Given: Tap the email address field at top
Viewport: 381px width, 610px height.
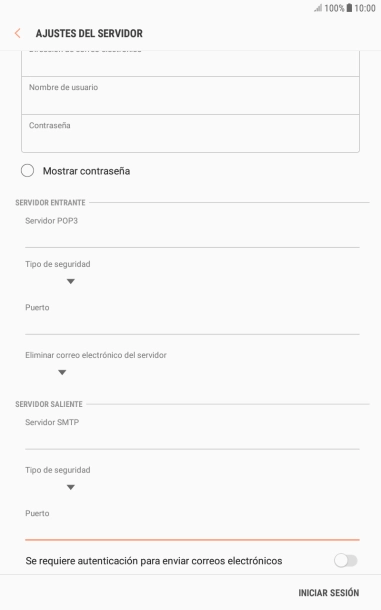Looking at the screenshot, I should (x=190, y=63).
